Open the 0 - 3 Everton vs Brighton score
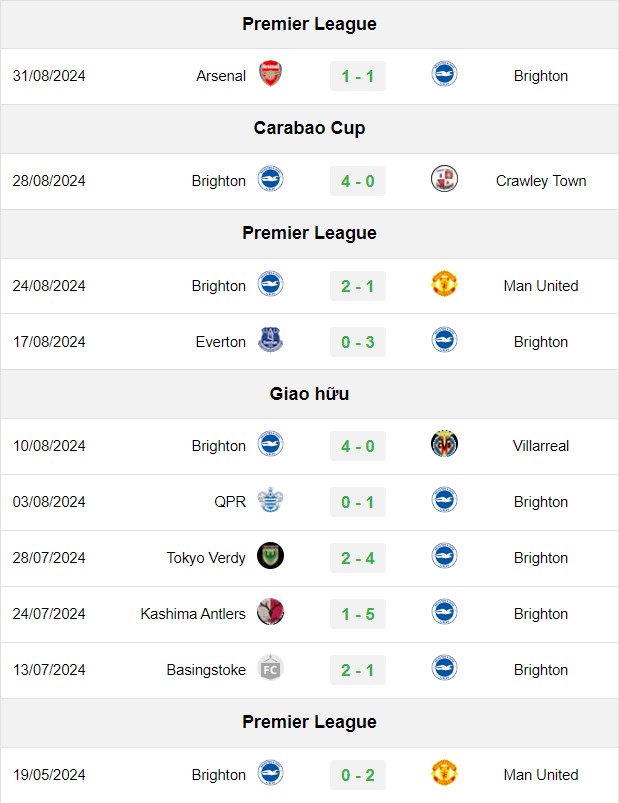619x803 pixels. click(x=358, y=342)
